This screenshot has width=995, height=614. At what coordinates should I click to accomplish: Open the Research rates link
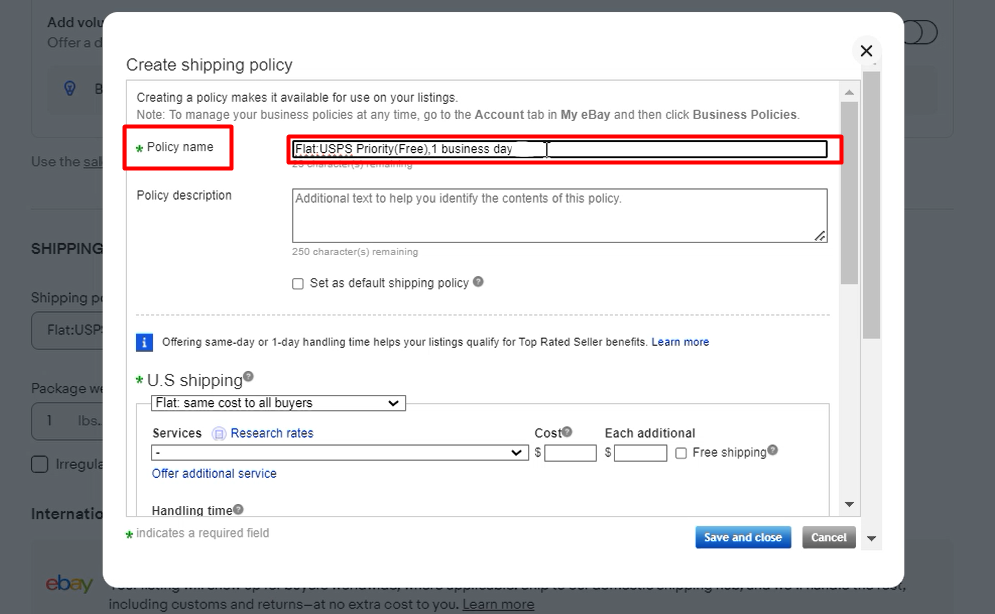pos(272,433)
